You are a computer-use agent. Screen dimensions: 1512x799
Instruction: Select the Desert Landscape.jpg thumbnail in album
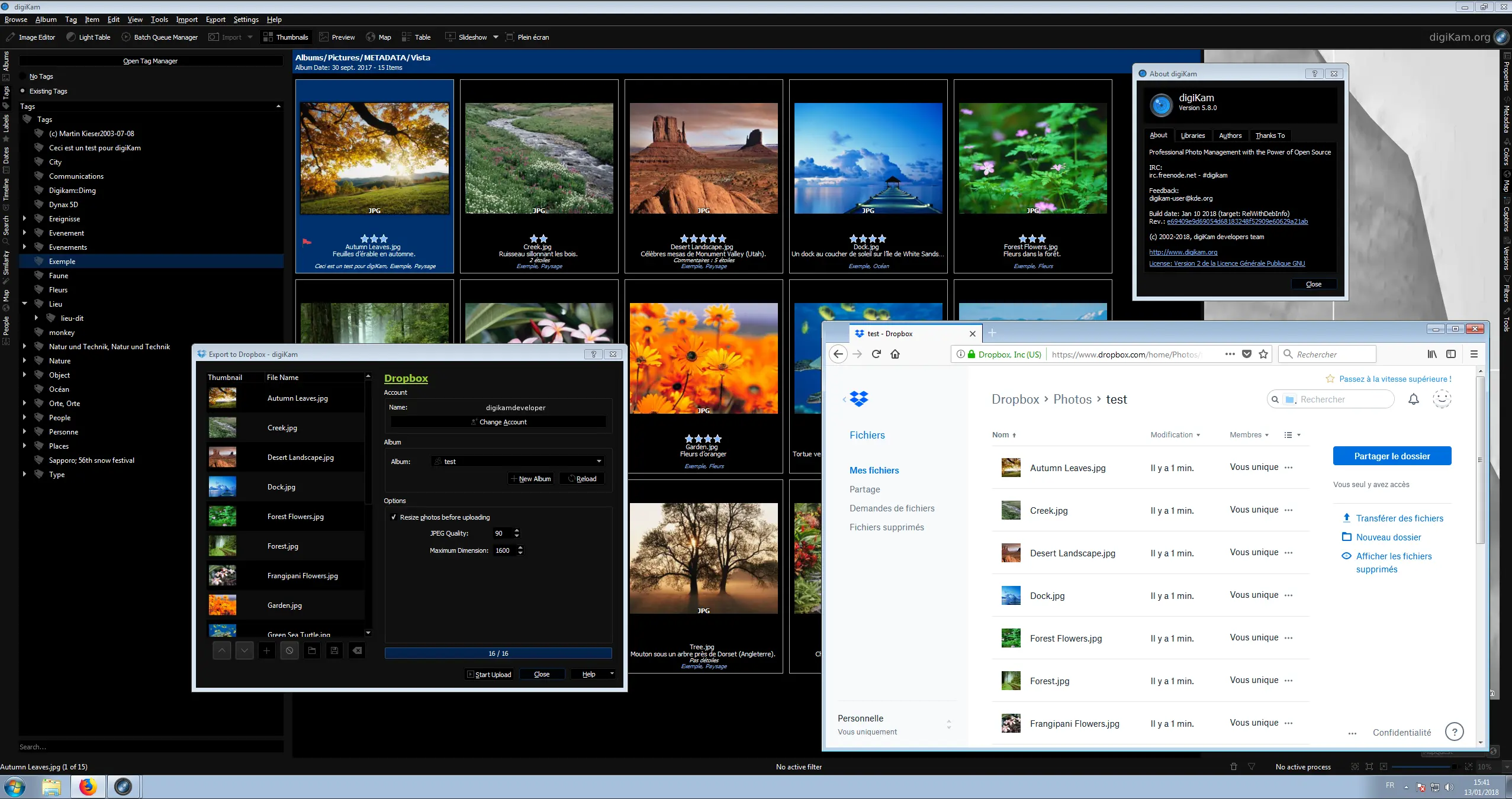[x=703, y=158]
